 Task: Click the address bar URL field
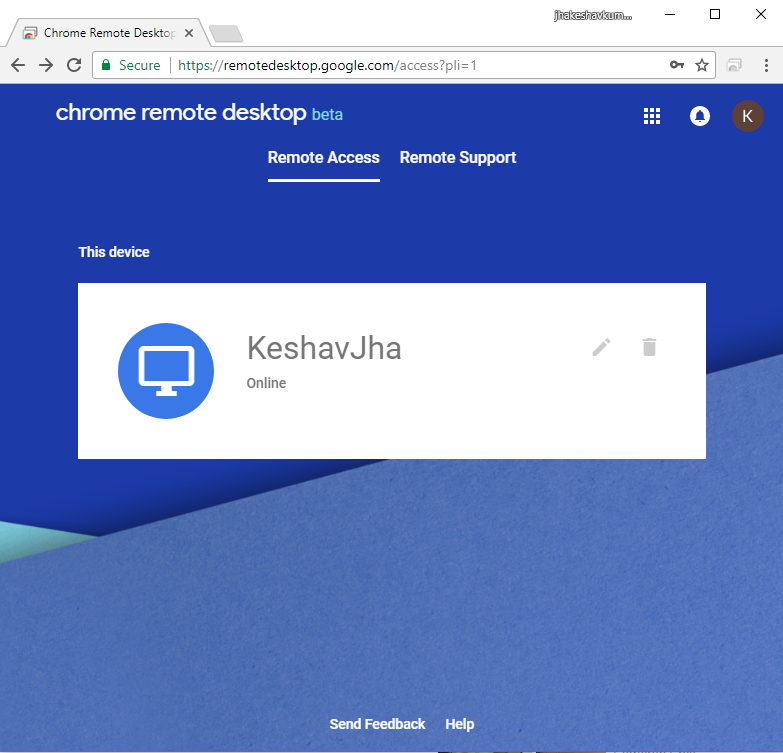click(x=403, y=65)
